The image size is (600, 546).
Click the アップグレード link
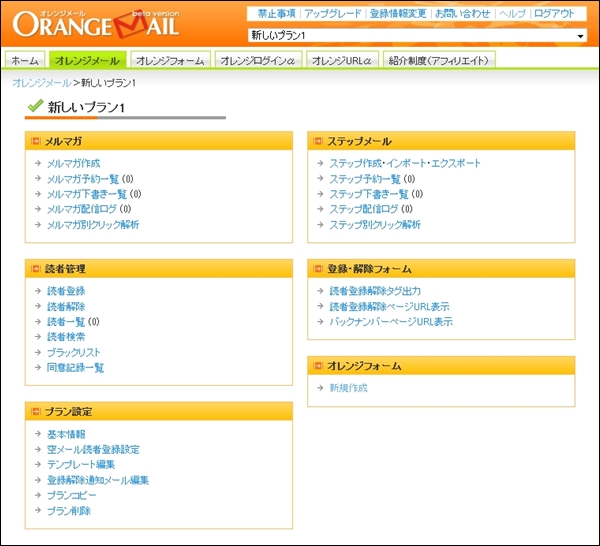coord(333,14)
